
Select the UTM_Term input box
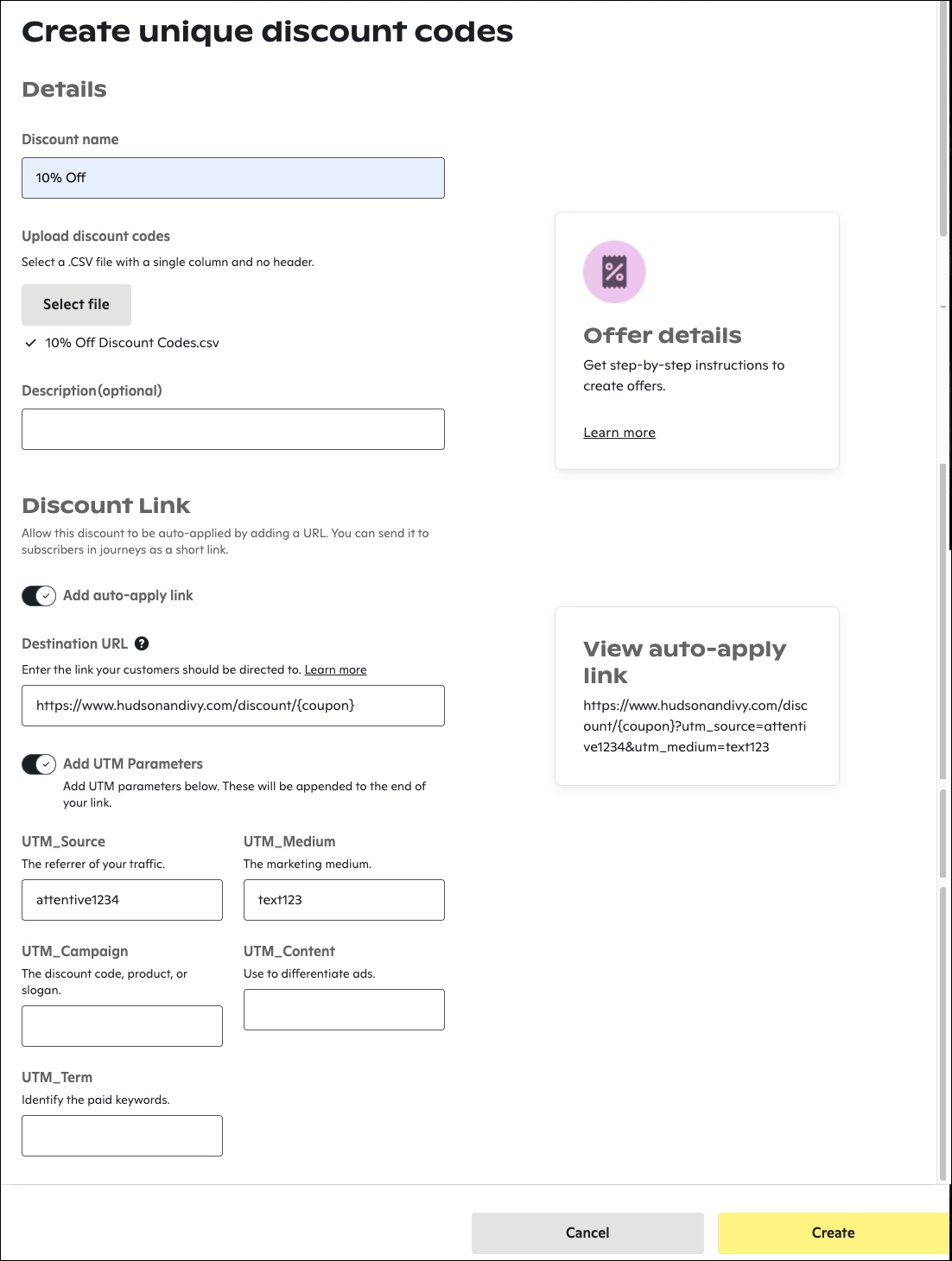coord(121,1135)
